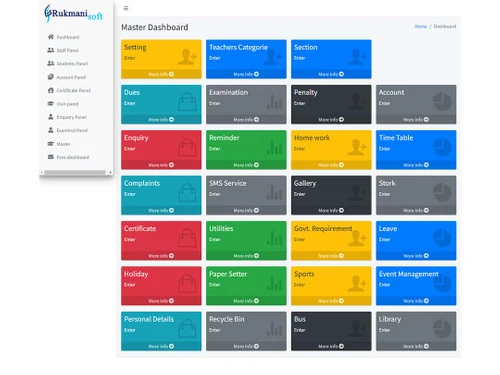The width and height of the screenshot is (500, 375).
Task: Click More info on Stork card
Action: 416,210
